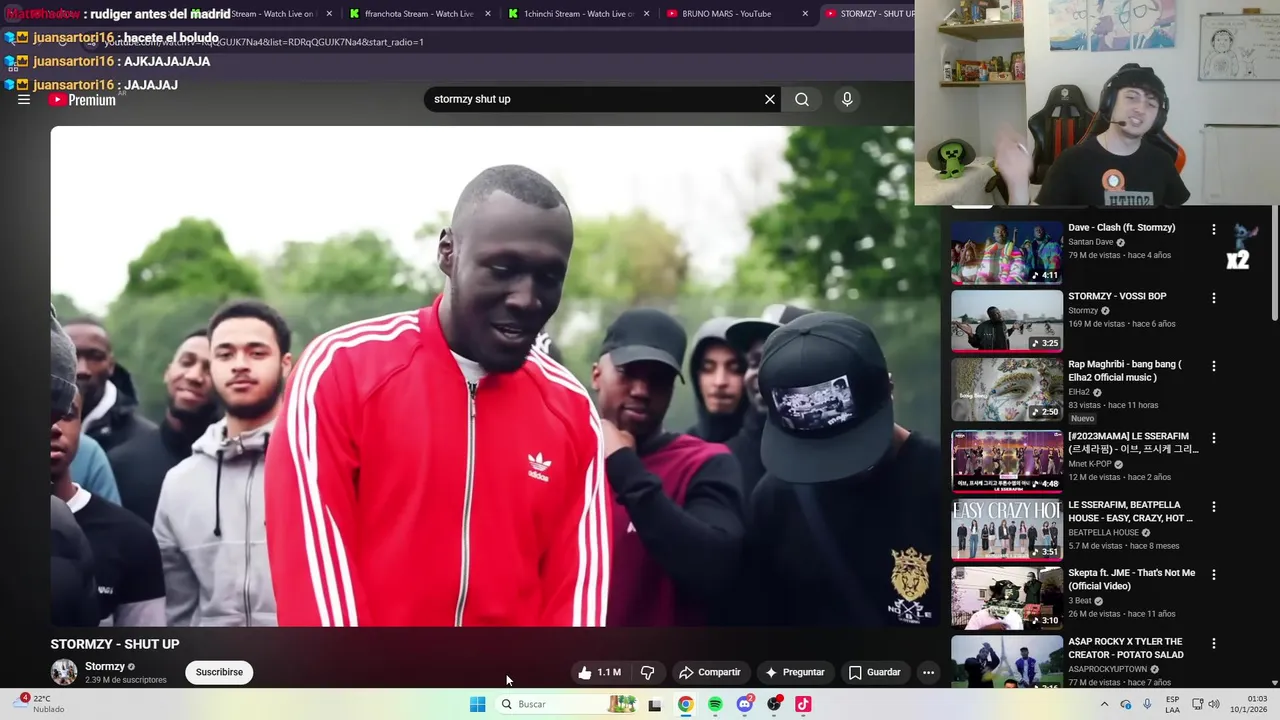
Task: Clear the search box text with the X
Action: click(770, 99)
